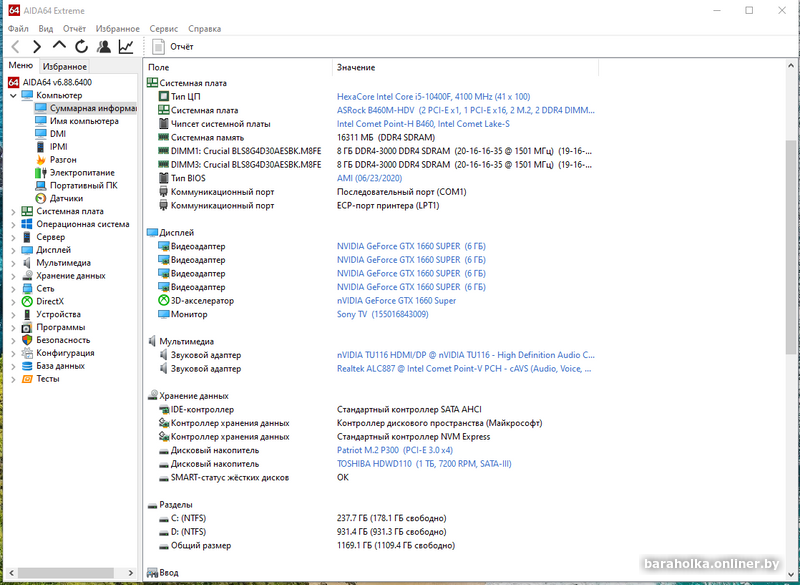Click the Программы tree icon

click(x=27, y=327)
